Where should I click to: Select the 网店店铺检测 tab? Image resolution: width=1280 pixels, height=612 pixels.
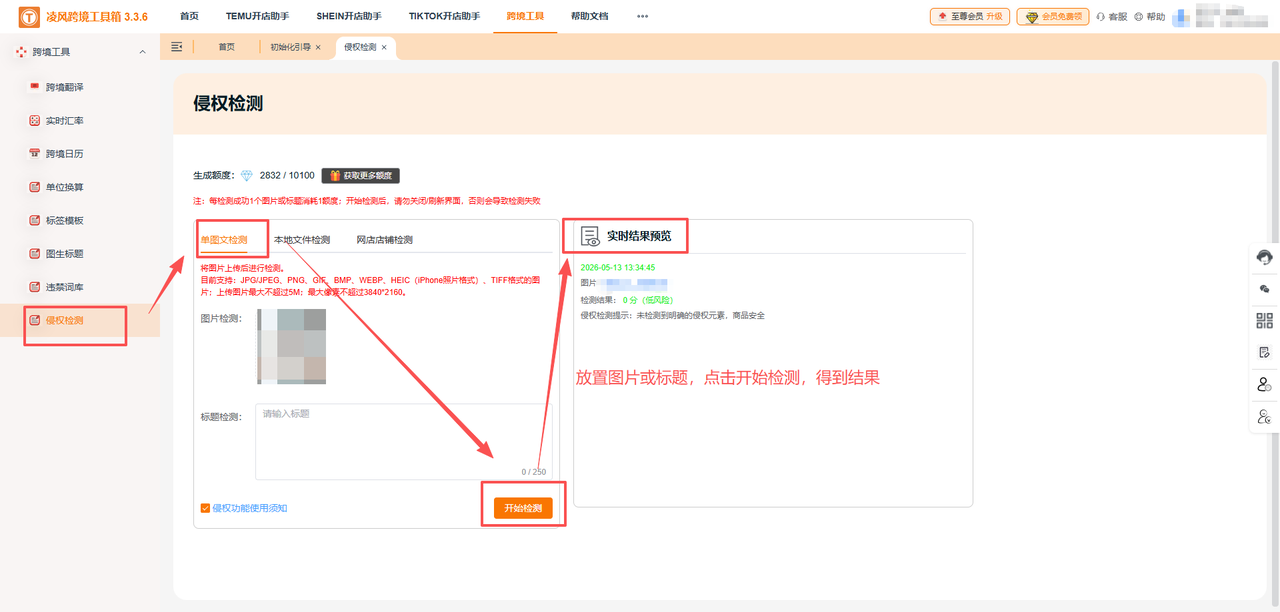[385, 240]
